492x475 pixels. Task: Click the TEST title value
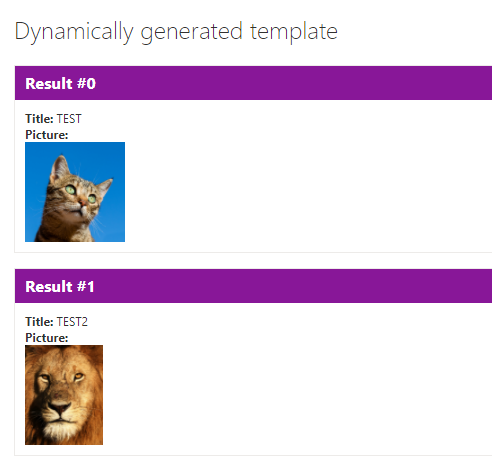coord(69,119)
